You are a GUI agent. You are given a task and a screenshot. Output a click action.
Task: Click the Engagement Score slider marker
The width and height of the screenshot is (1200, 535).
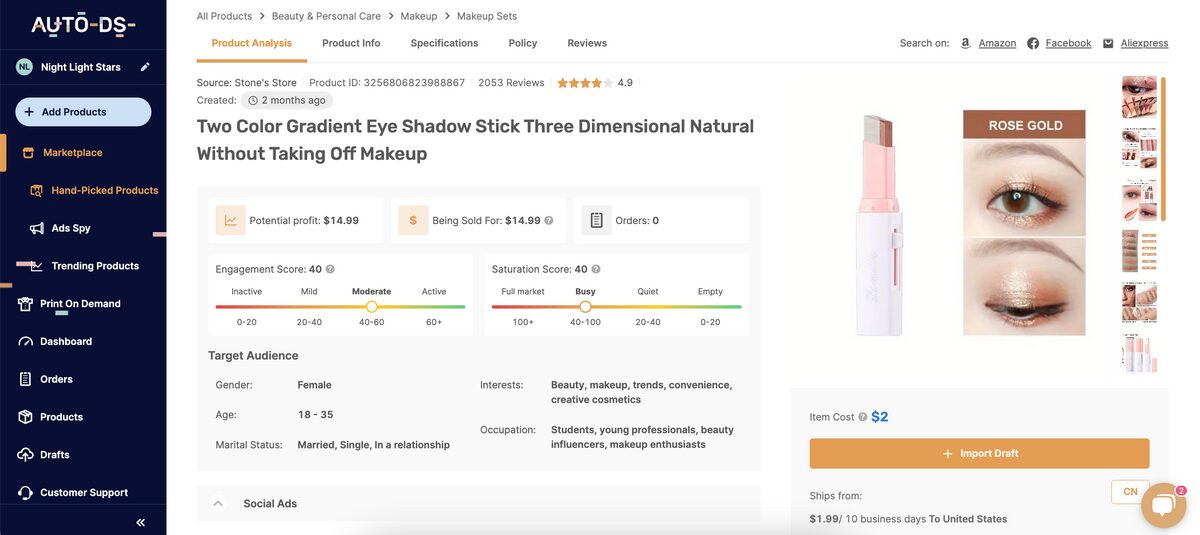tap(371, 307)
